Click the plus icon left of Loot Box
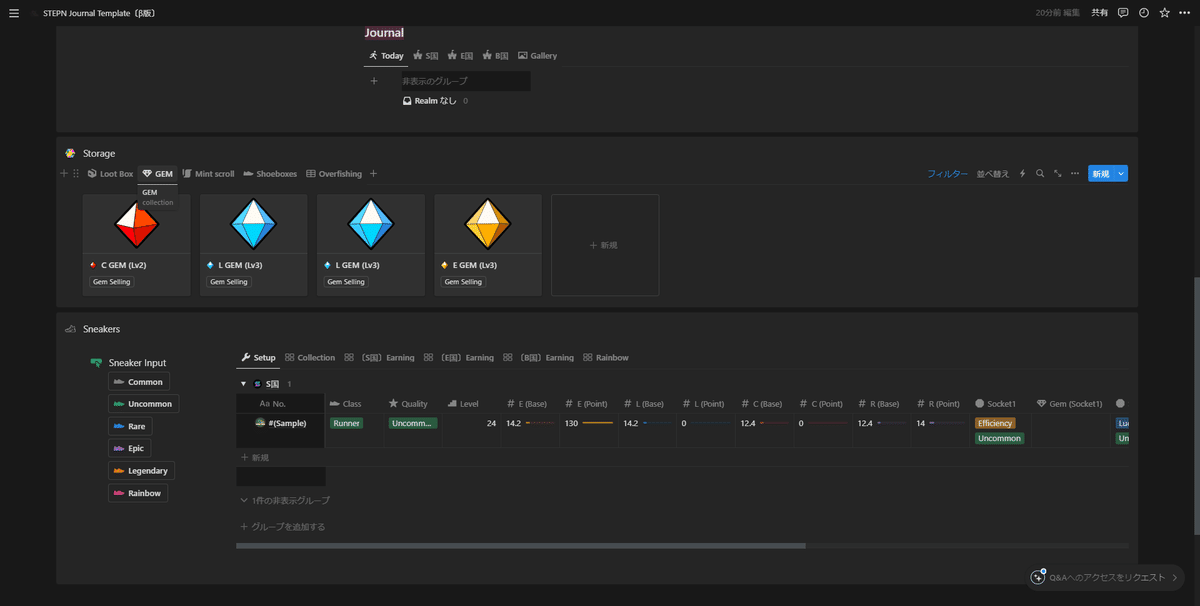 pyautogui.click(x=64, y=174)
